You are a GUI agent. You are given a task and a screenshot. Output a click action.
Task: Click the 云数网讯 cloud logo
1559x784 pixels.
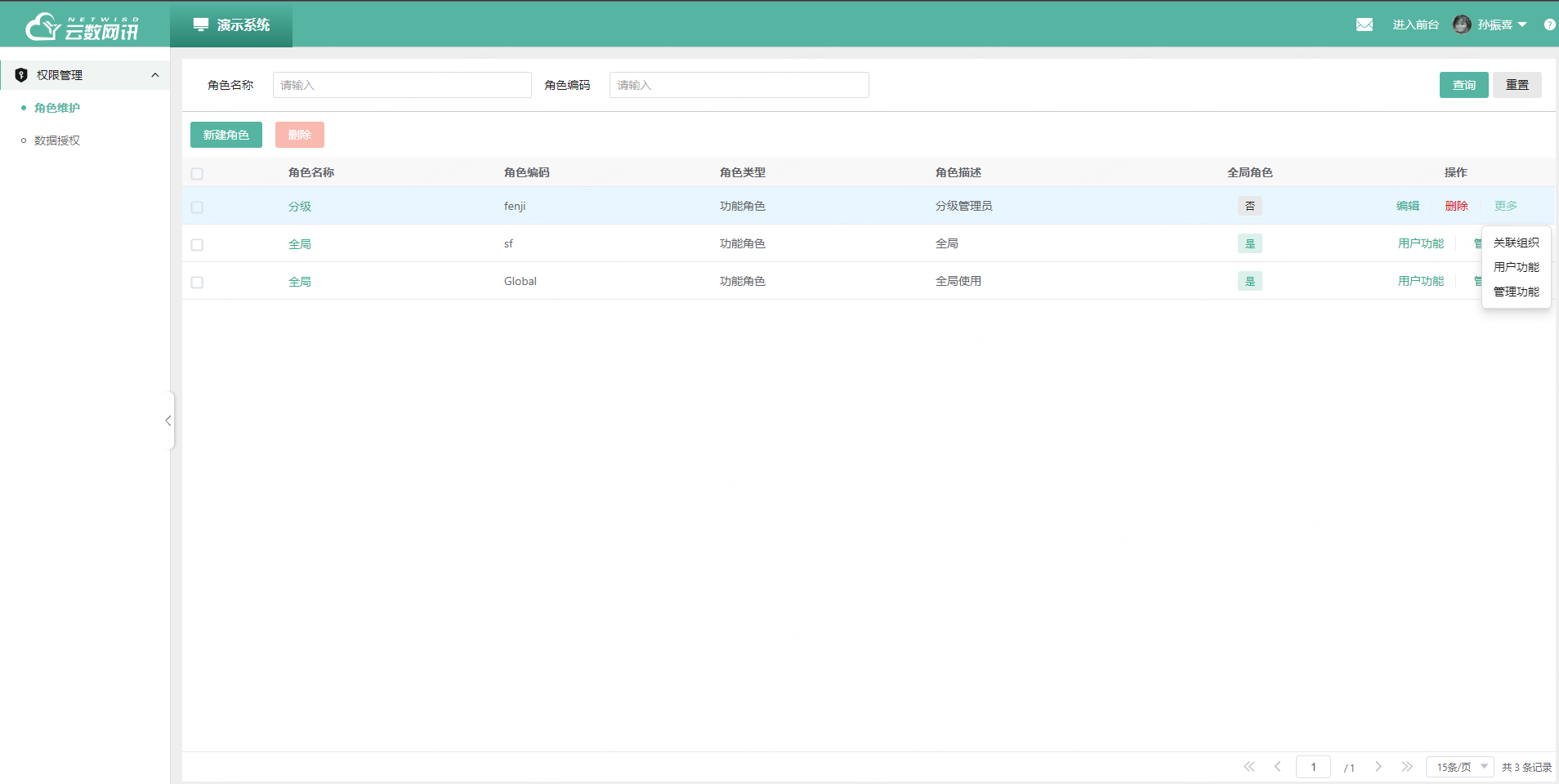coord(82,26)
